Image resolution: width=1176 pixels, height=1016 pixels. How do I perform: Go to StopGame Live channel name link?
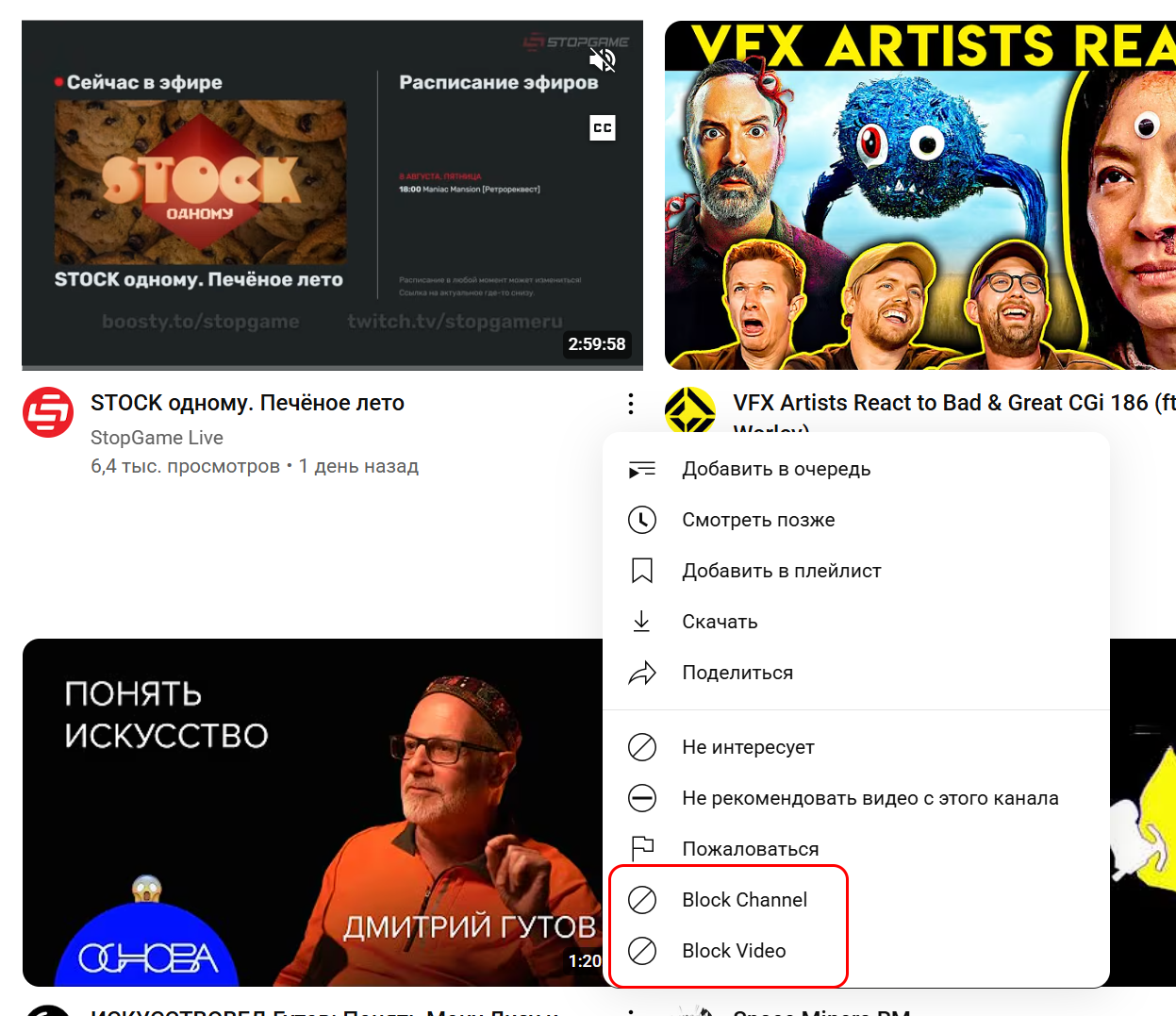[x=157, y=438]
